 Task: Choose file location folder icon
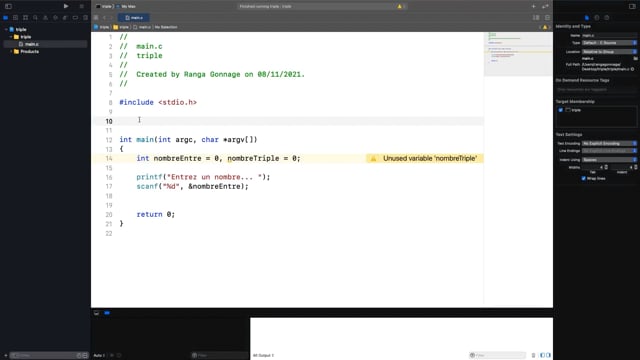[636, 58]
